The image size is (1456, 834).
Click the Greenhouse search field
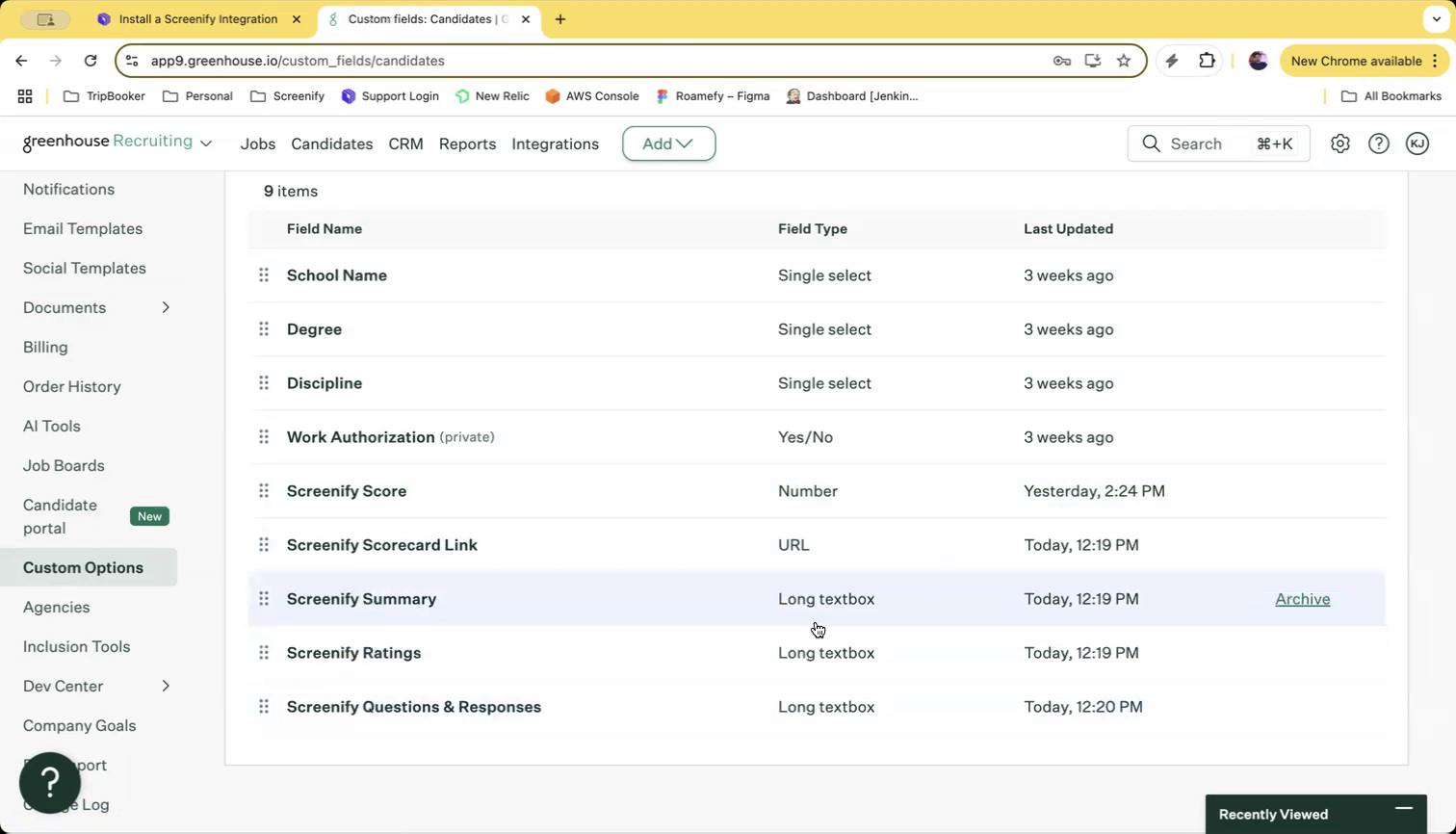click(x=1218, y=143)
